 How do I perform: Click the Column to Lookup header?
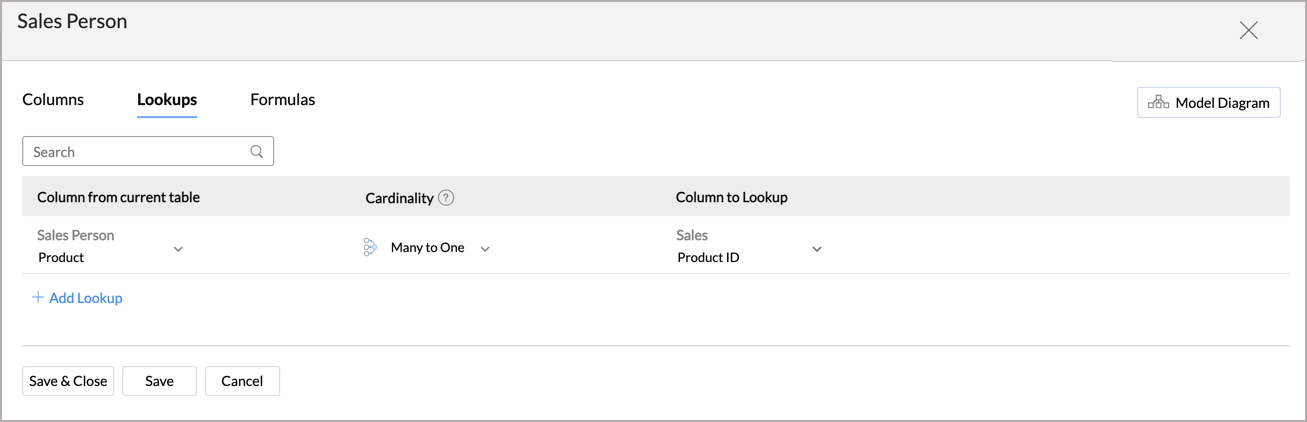coord(731,198)
